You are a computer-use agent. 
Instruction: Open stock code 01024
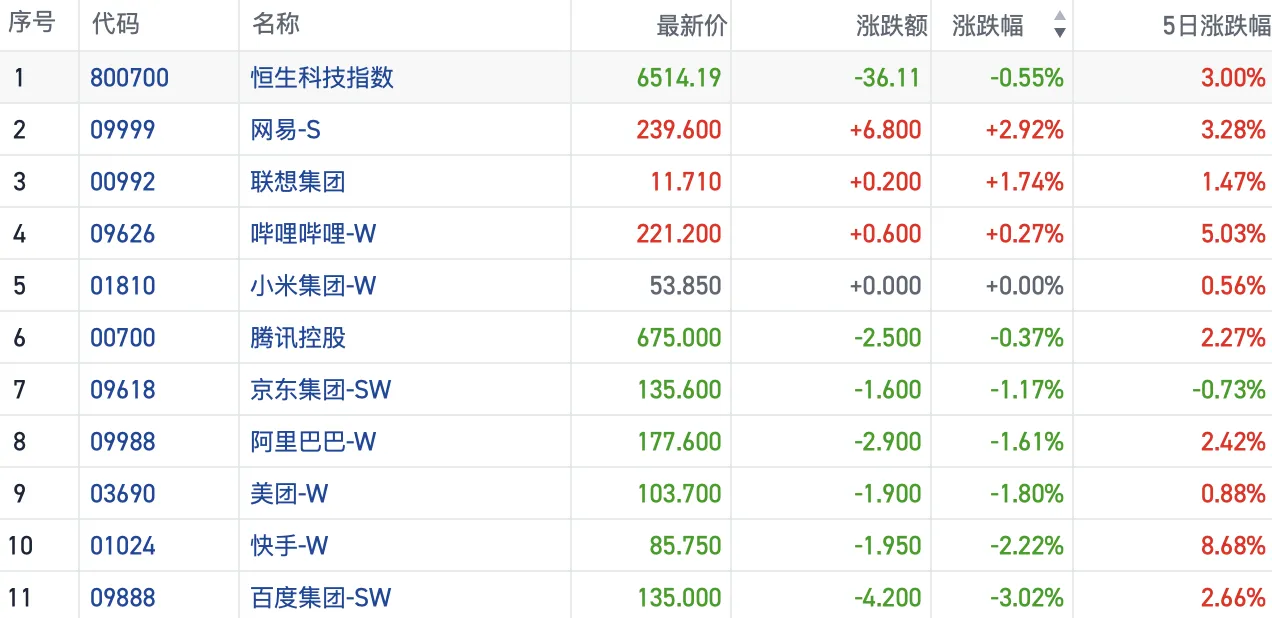123,546
